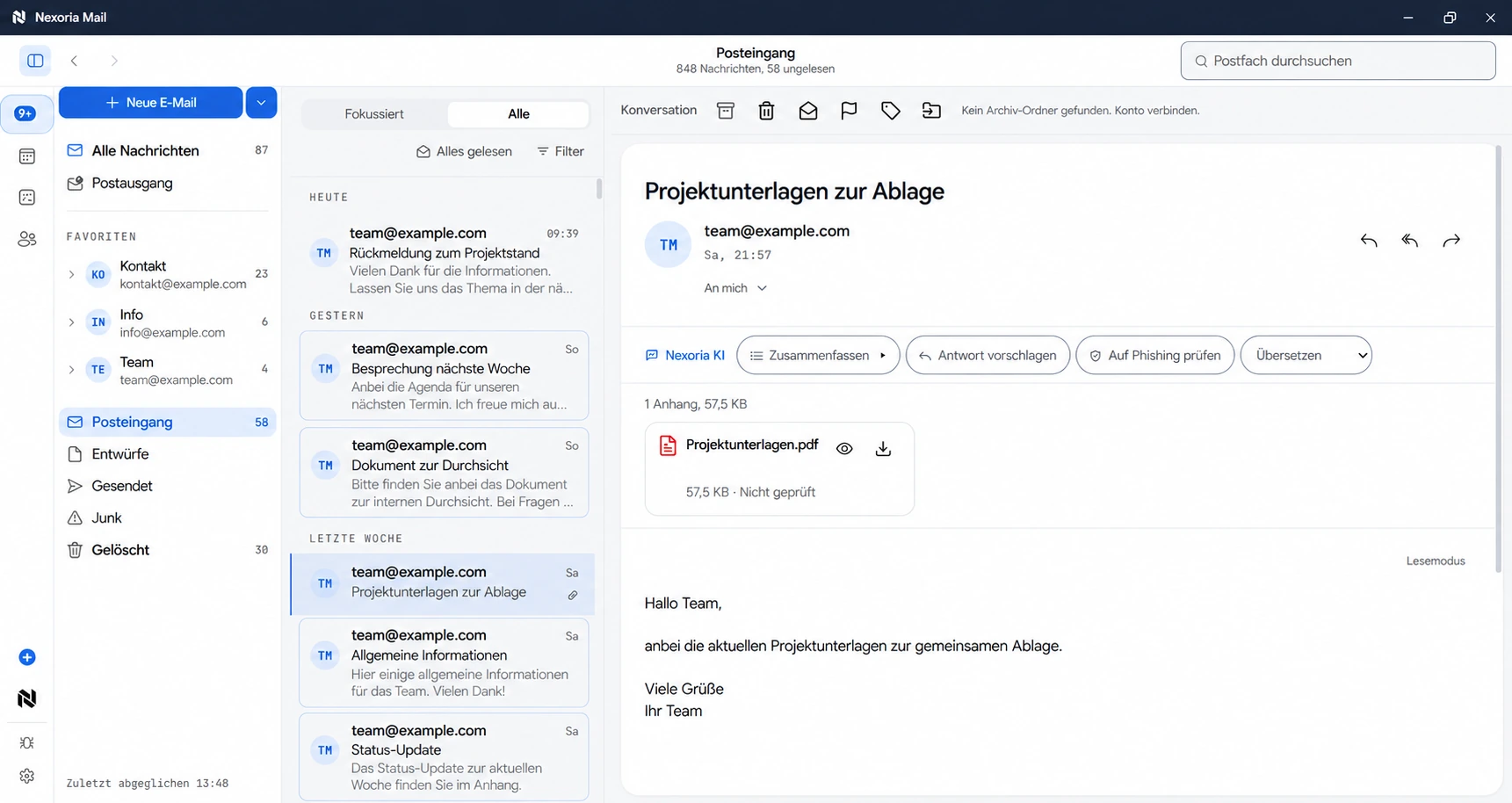The width and height of the screenshot is (1512, 803).
Task: Open Postausgang folder
Action: tap(168, 183)
